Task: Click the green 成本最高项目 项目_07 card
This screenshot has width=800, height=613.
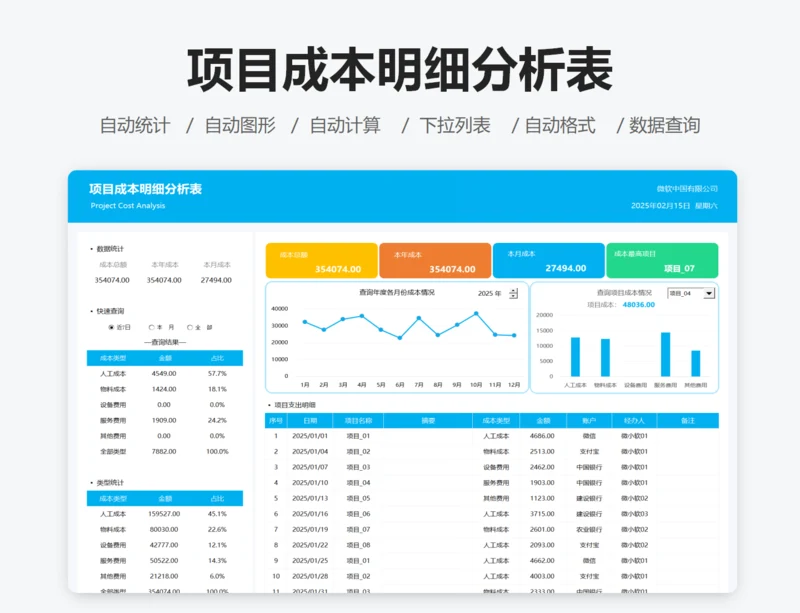Action: 662,260
